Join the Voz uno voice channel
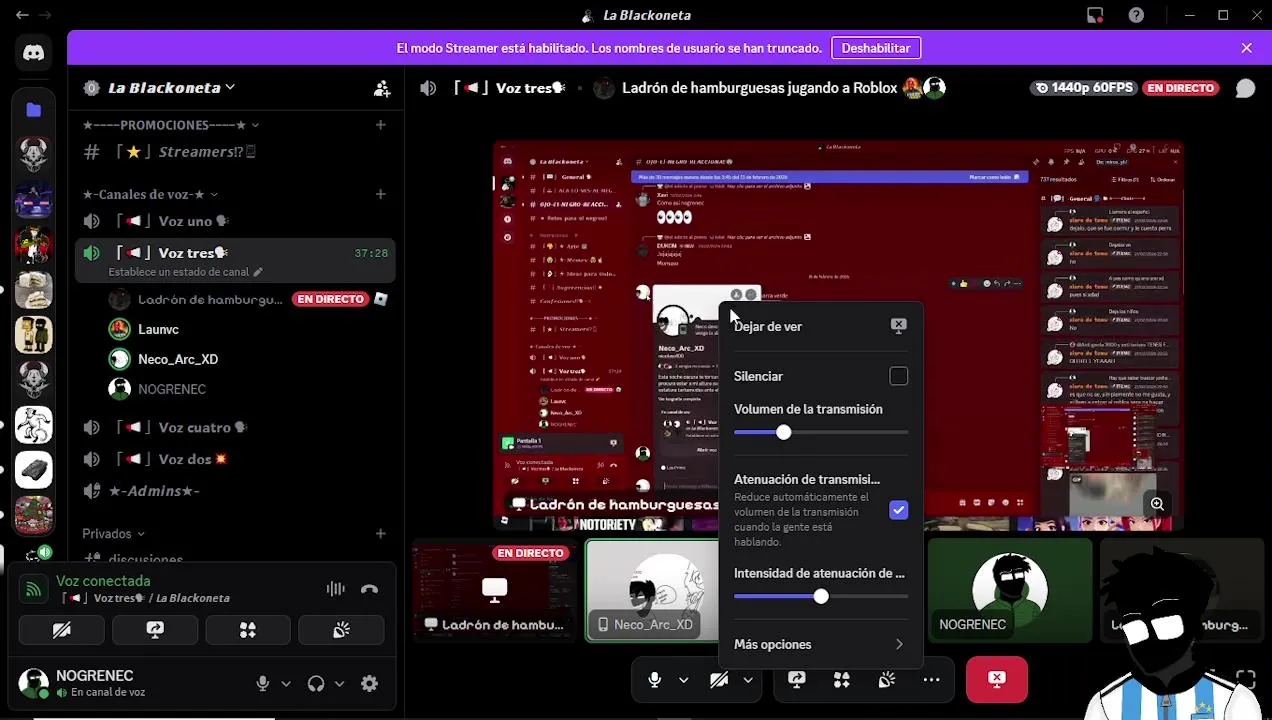Viewport: 1272px width, 720px height. [235, 221]
